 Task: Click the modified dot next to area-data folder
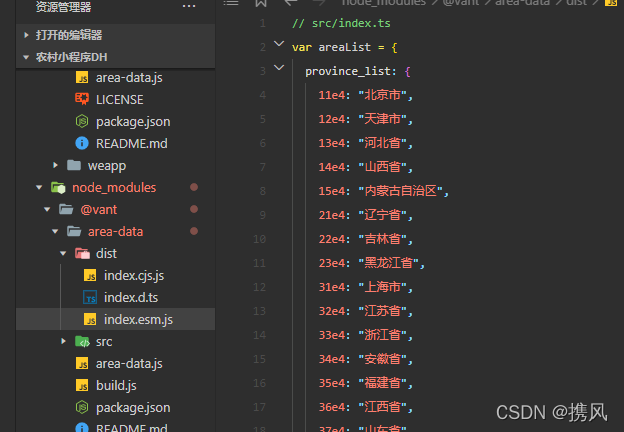coord(194,231)
